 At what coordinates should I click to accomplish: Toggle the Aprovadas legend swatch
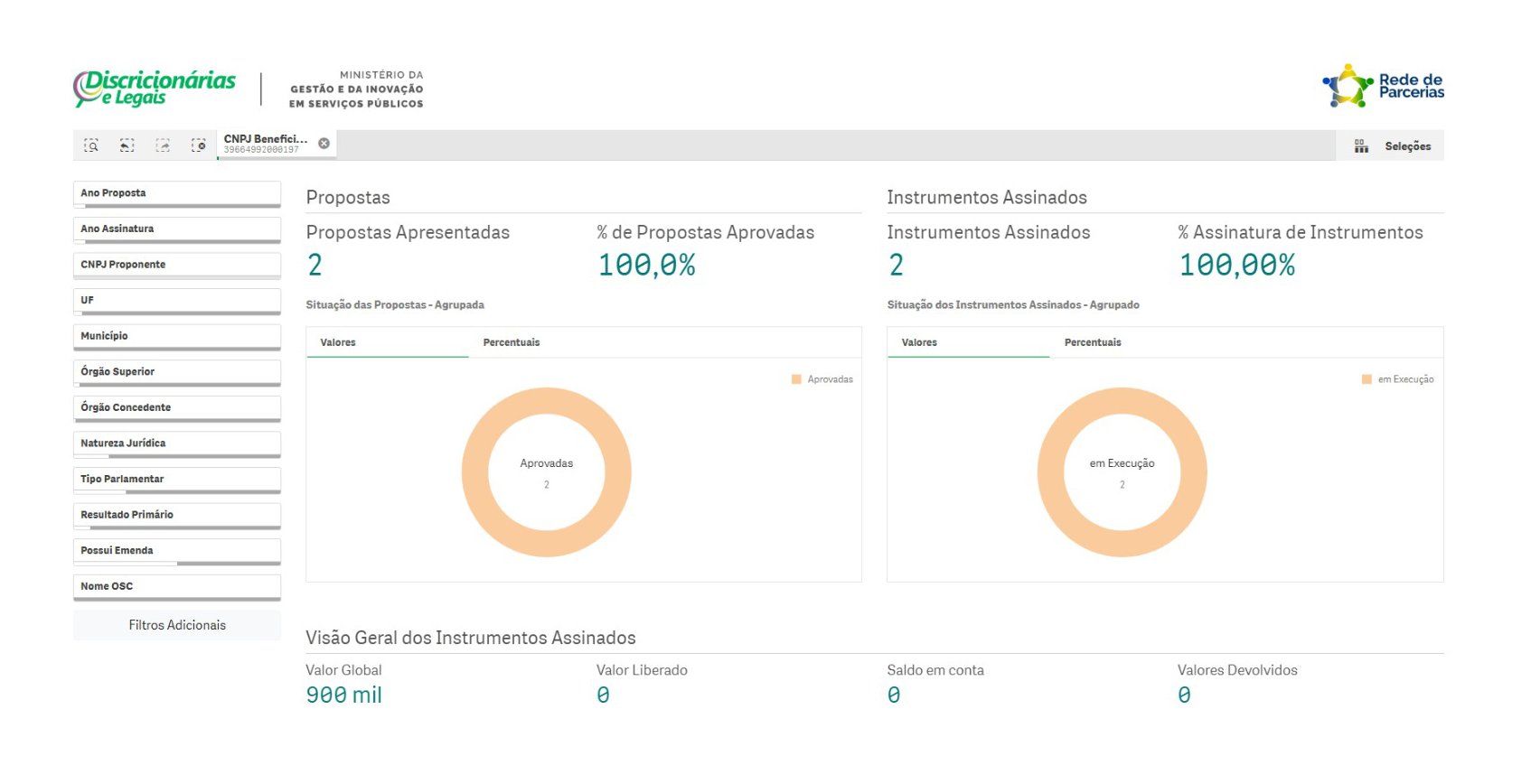pyautogui.click(x=796, y=379)
